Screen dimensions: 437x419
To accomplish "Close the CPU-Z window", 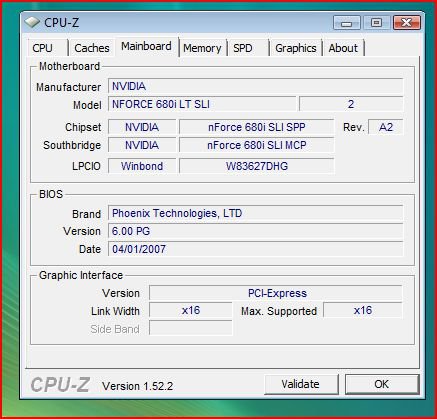I will [407, 23].
